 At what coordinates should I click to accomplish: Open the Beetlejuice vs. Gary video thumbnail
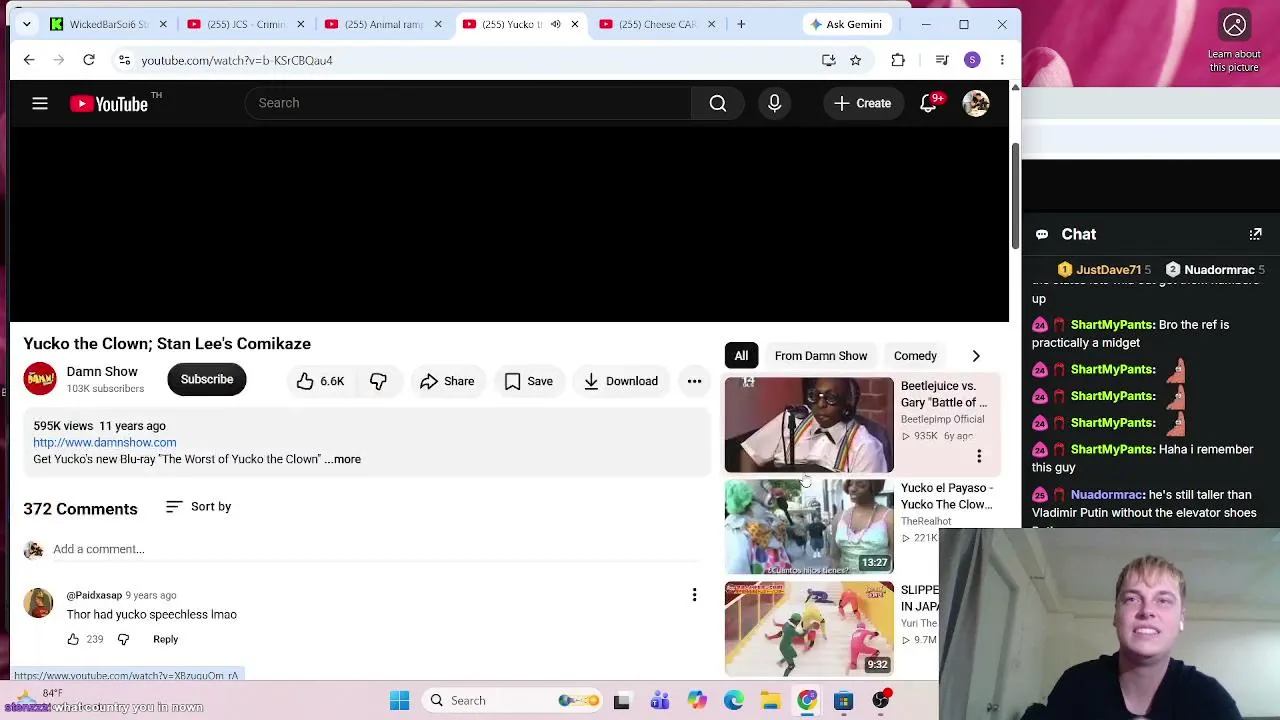point(809,424)
